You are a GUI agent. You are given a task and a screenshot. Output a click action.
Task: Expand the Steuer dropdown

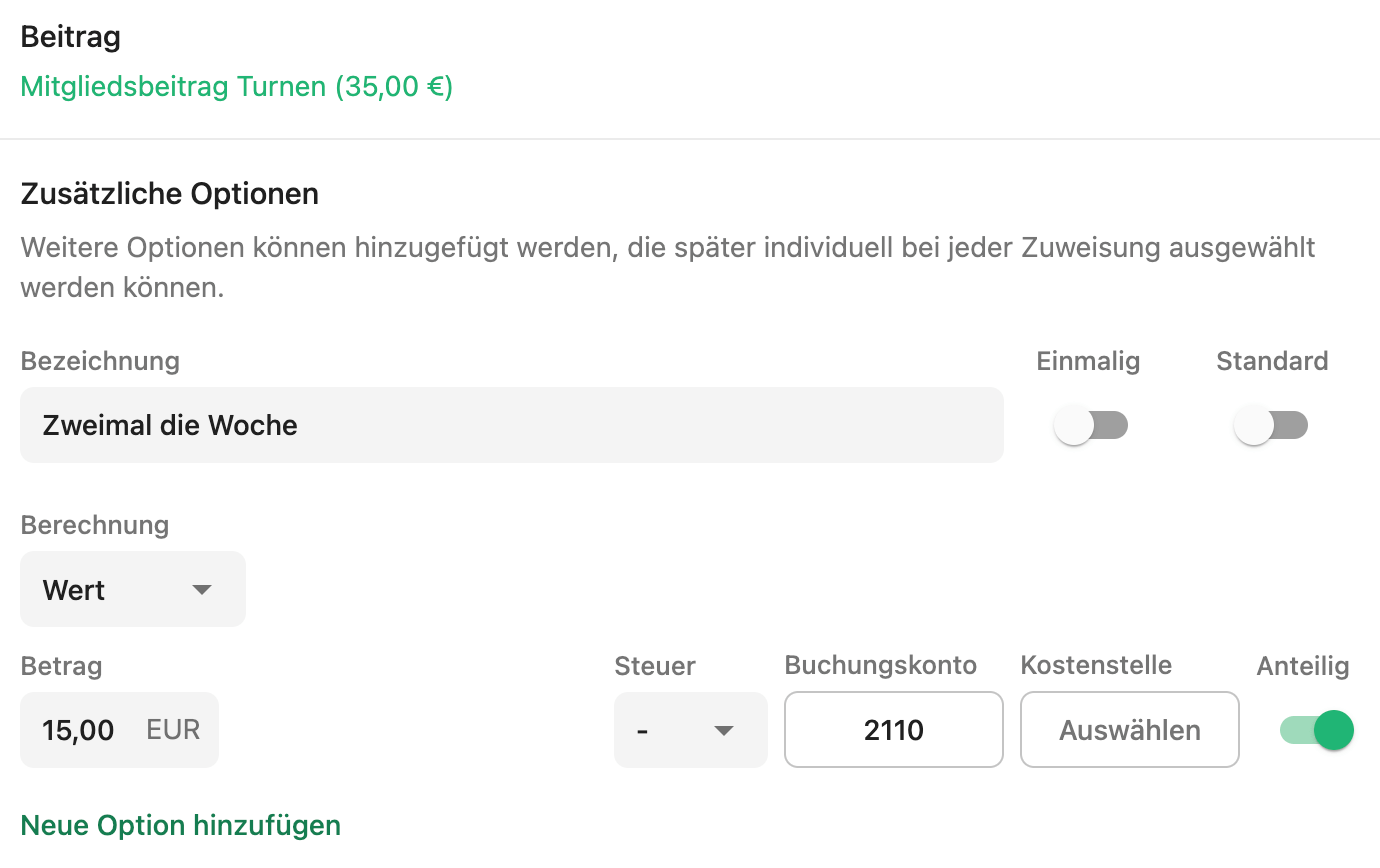(691, 730)
